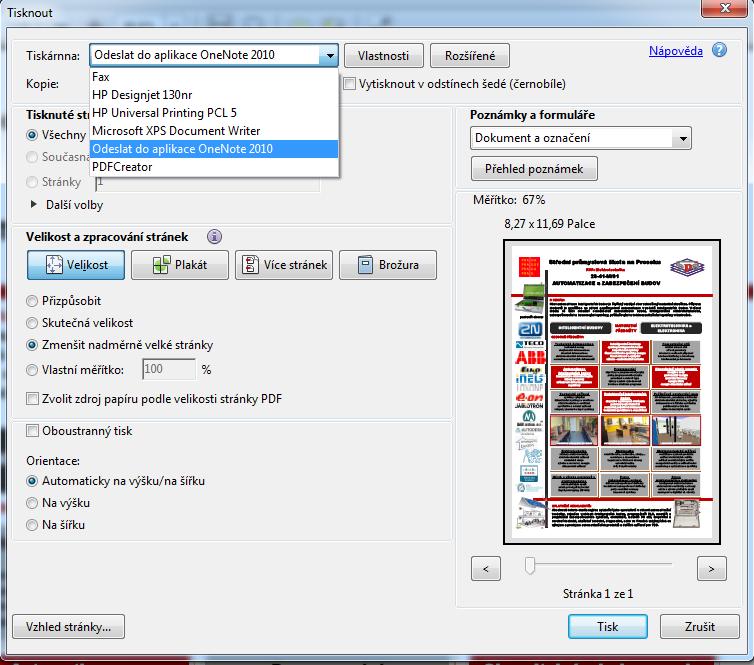Open the Nápověda help link
This screenshot has height=665, width=754.
(x=676, y=51)
